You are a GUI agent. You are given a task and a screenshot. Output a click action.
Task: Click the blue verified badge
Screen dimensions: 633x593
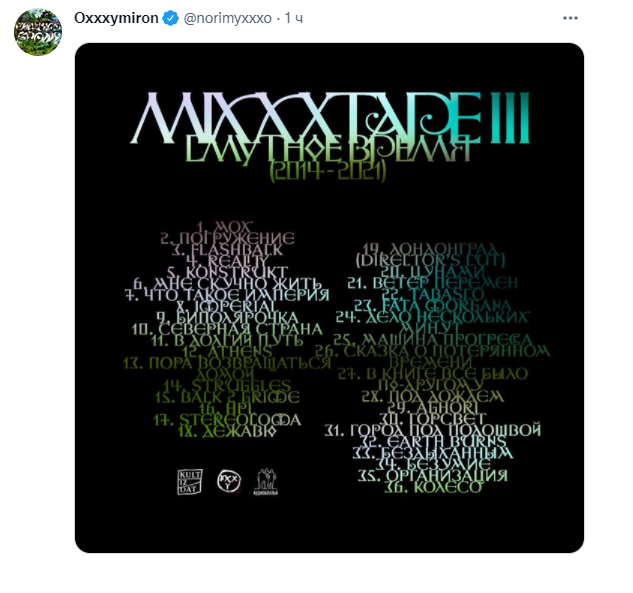(x=170, y=18)
